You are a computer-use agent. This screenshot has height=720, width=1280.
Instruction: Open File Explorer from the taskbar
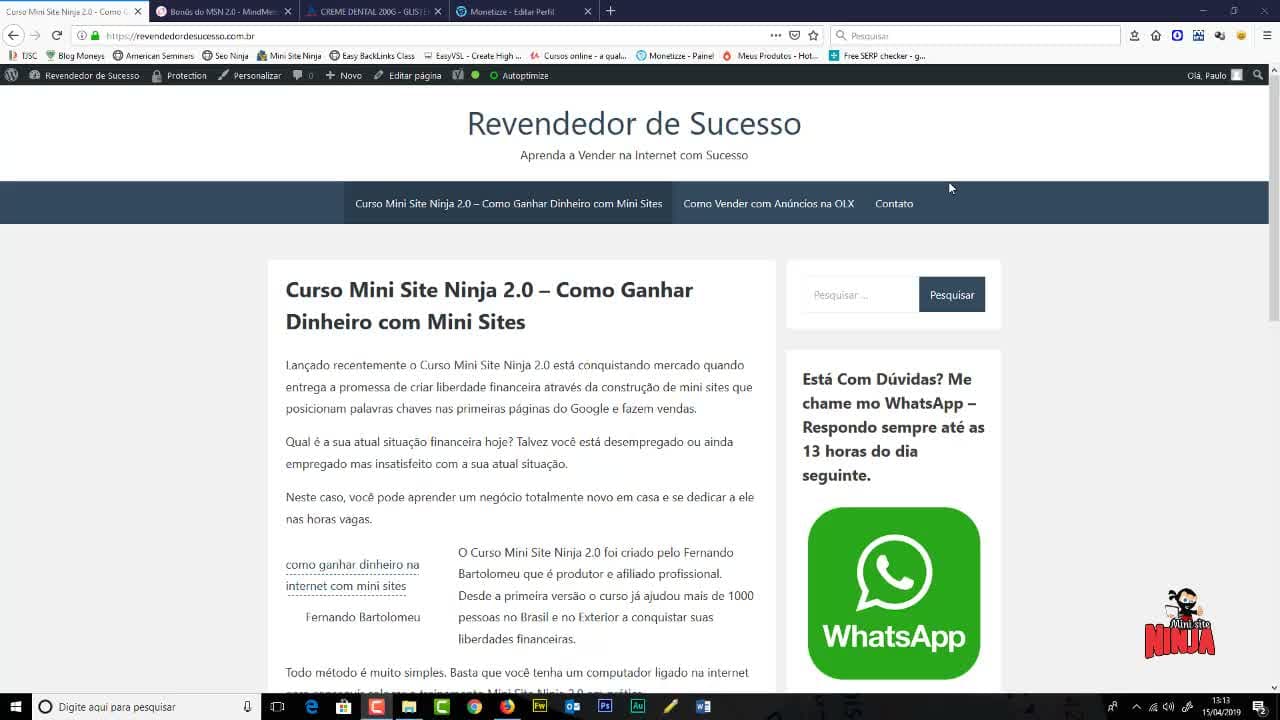coord(409,706)
